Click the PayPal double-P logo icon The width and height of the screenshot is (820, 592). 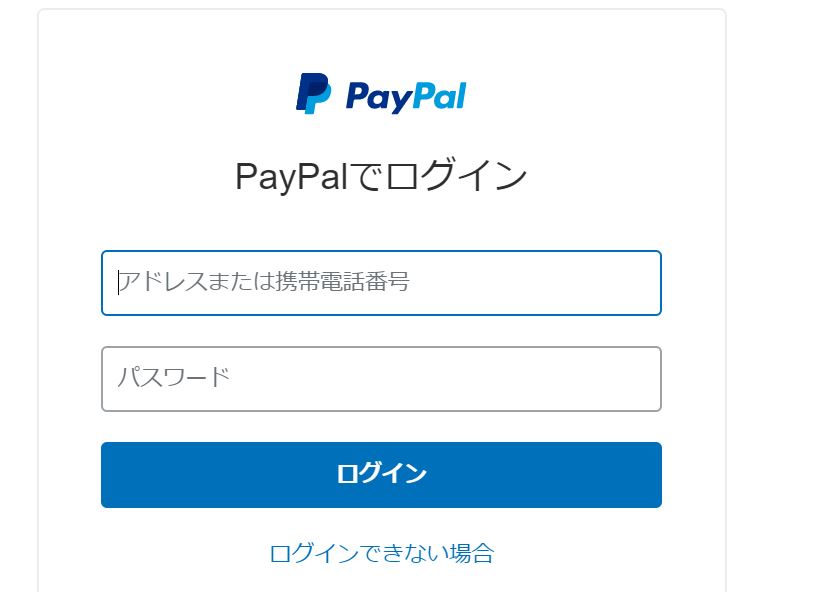pyautogui.click(x=313, y=94)
